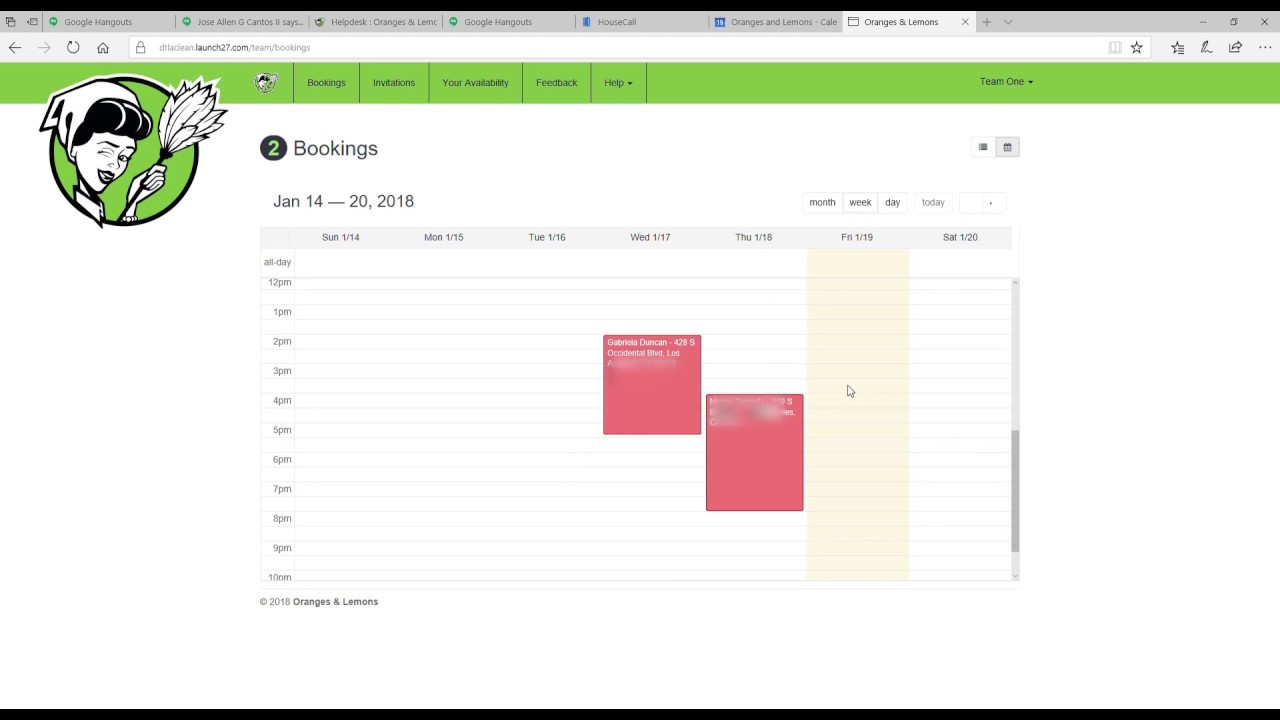Switch to the Helpdesk : Oranges & Lemons tab
The width and height of the screenshot is (1280, 720).
coord(375,22)
